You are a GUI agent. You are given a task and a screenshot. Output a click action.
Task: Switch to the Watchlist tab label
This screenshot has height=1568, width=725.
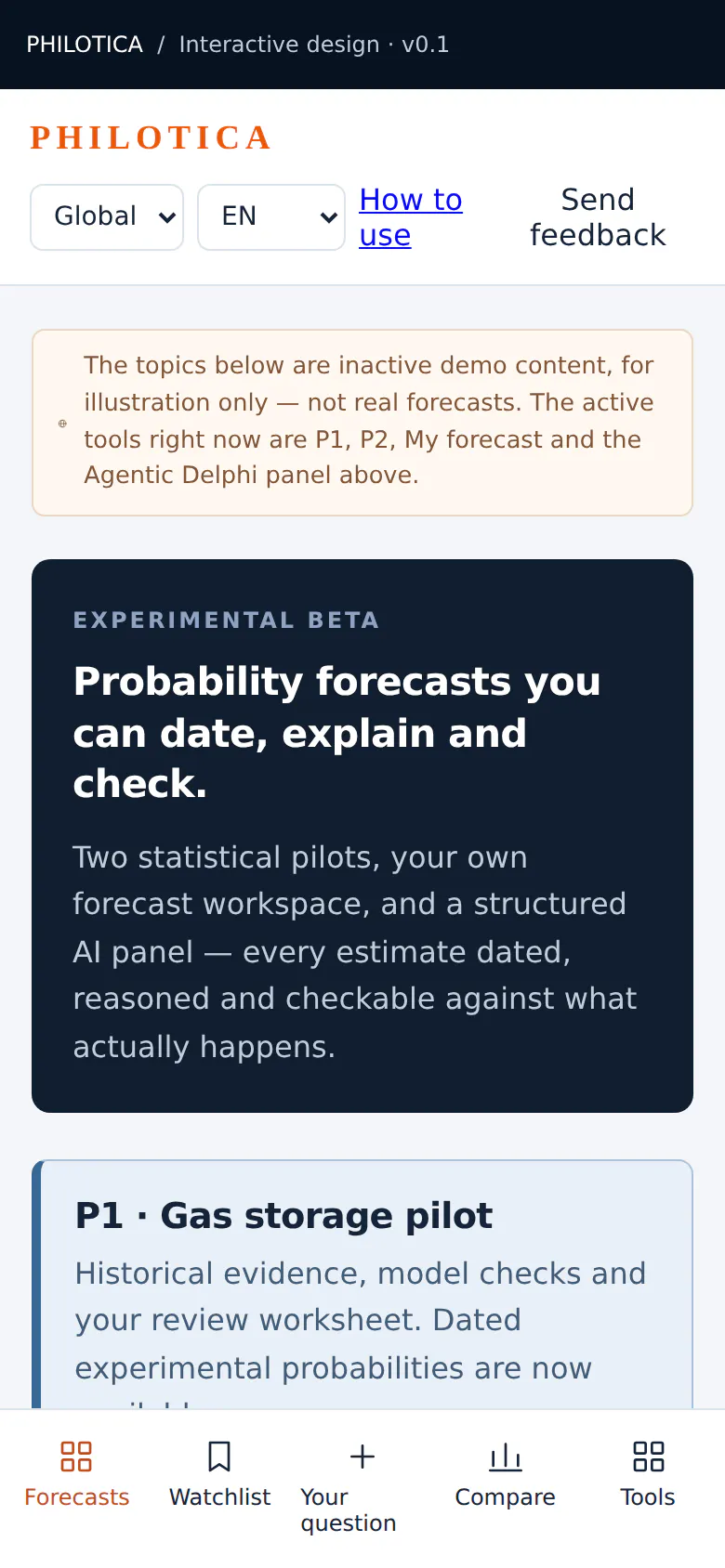[x=219, y=1497]
